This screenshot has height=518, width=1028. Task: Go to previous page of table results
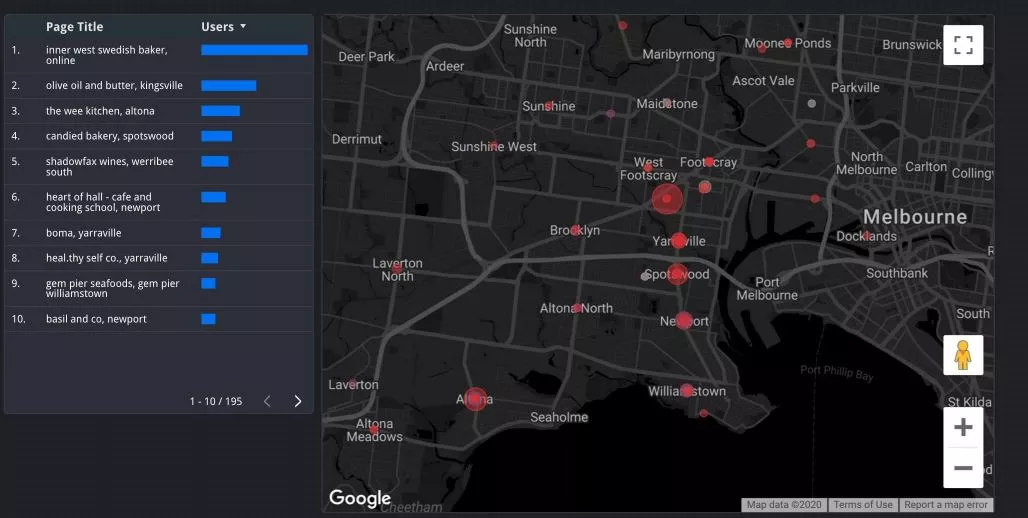(x=267, y=401)
